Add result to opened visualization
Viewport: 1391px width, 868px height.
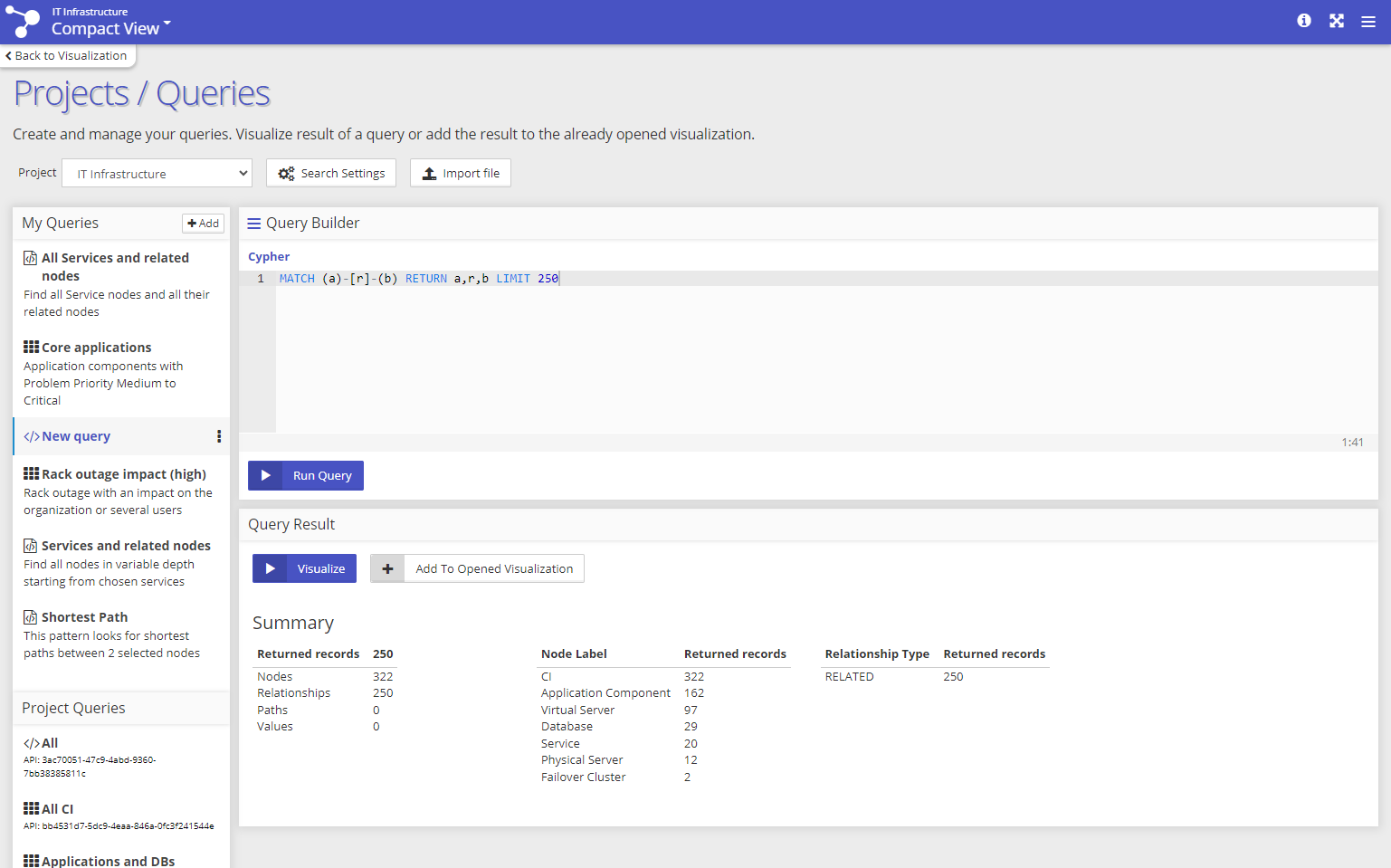477,568
